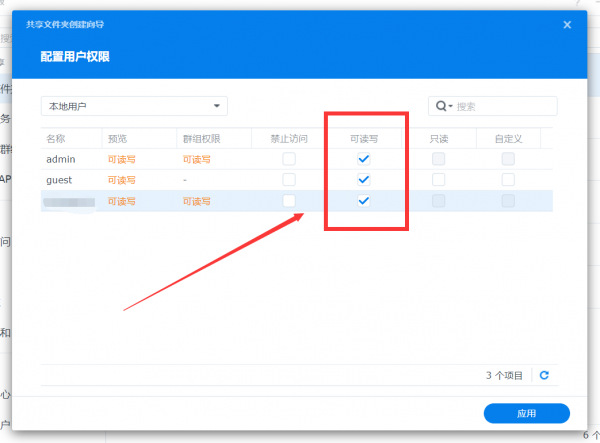Click the 应用 apply button

[527, 413]
